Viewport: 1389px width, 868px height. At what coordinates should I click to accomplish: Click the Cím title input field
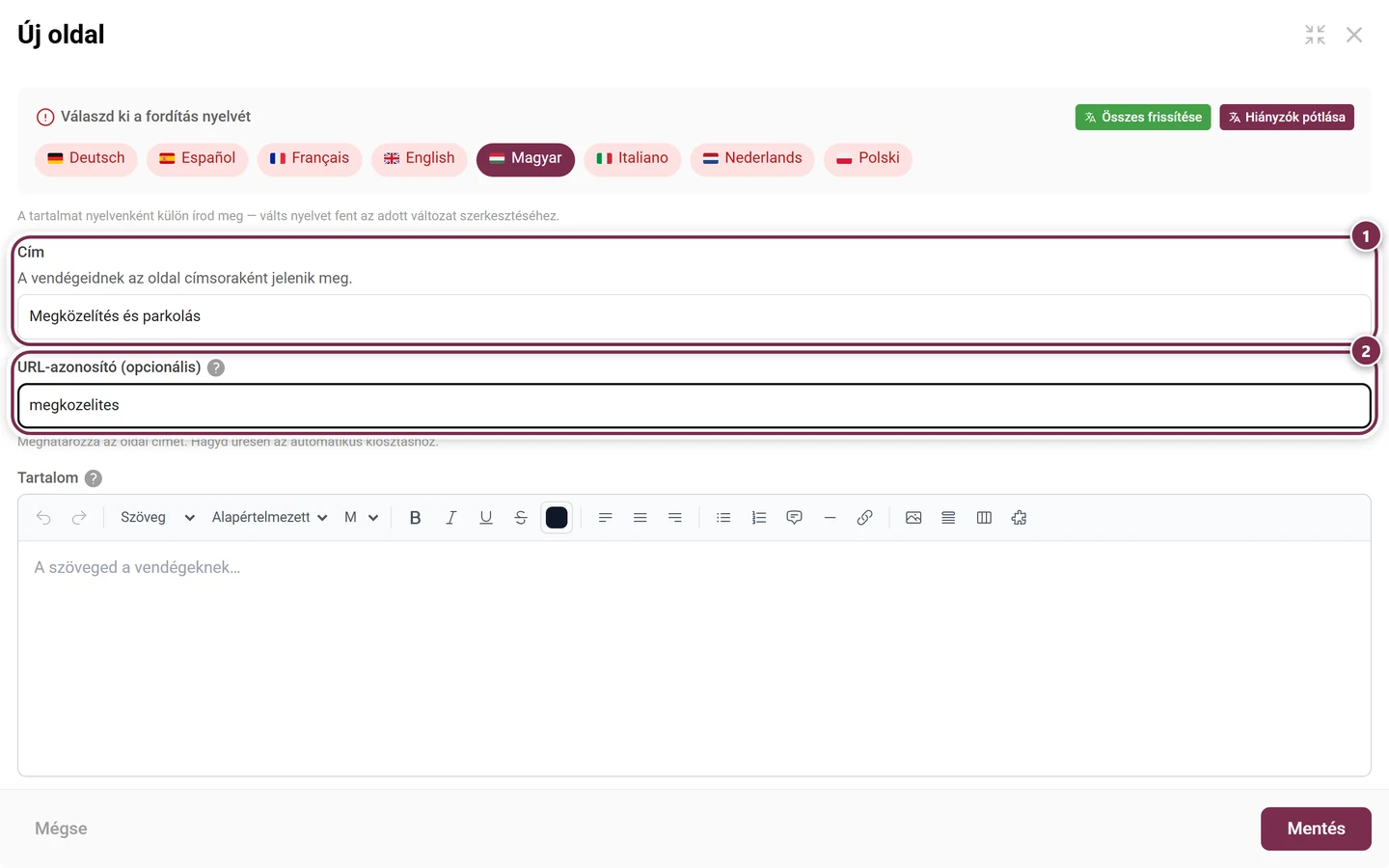click(694, 316)
